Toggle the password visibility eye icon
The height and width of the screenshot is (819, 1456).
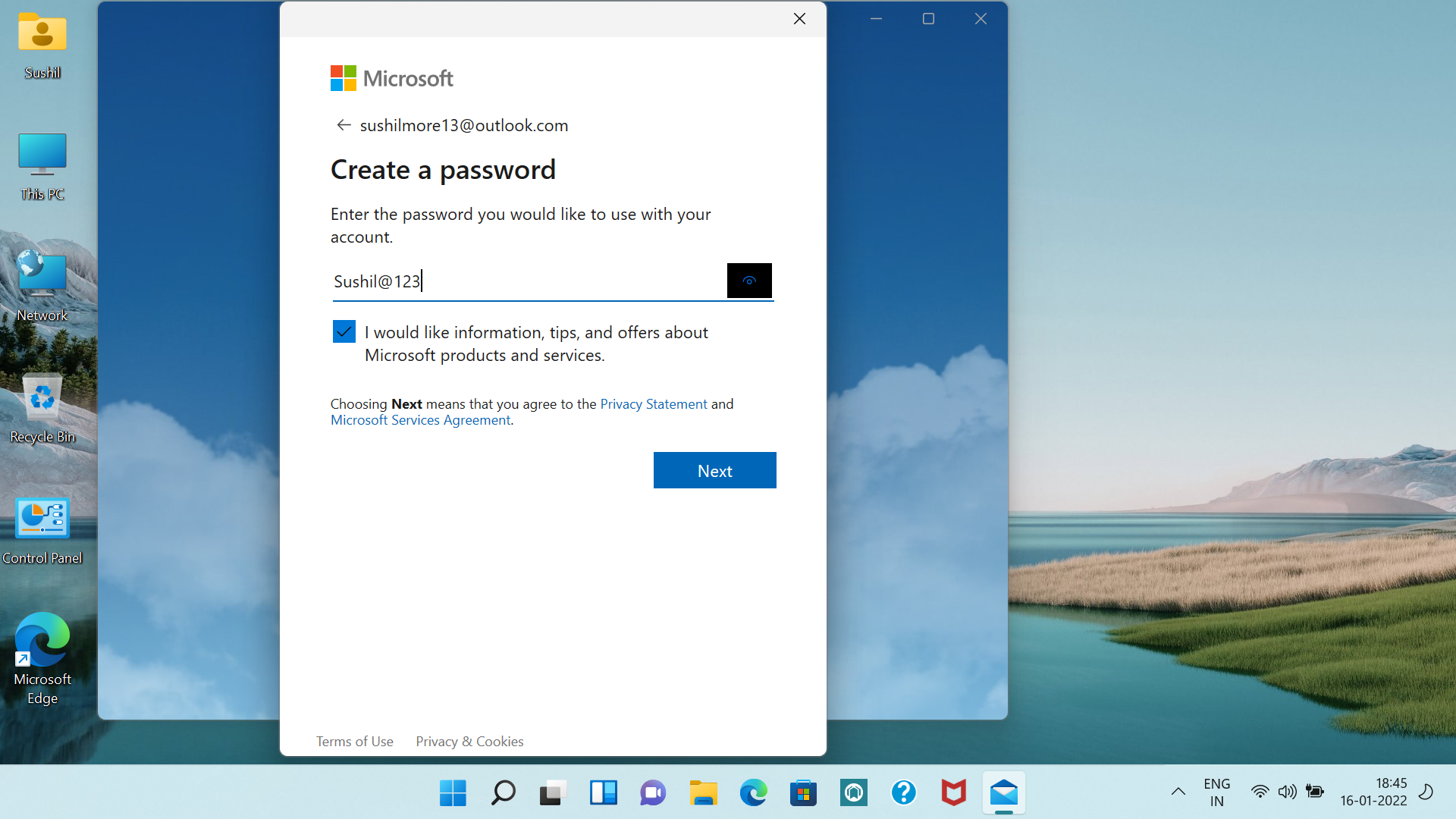pos(749,281)
